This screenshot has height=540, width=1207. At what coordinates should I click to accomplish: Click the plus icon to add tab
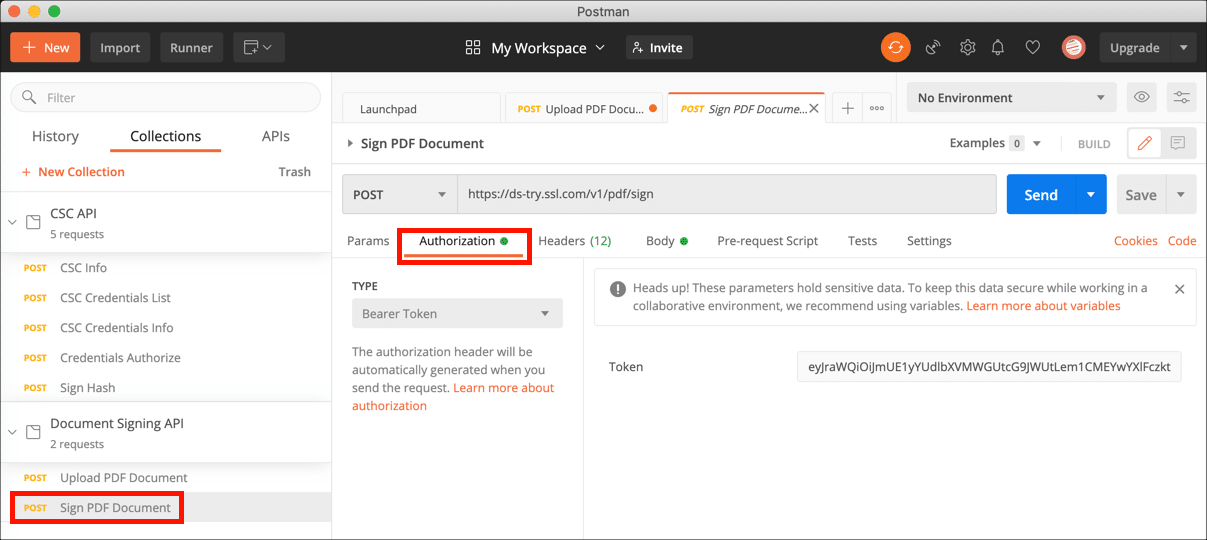pos(847,108)
